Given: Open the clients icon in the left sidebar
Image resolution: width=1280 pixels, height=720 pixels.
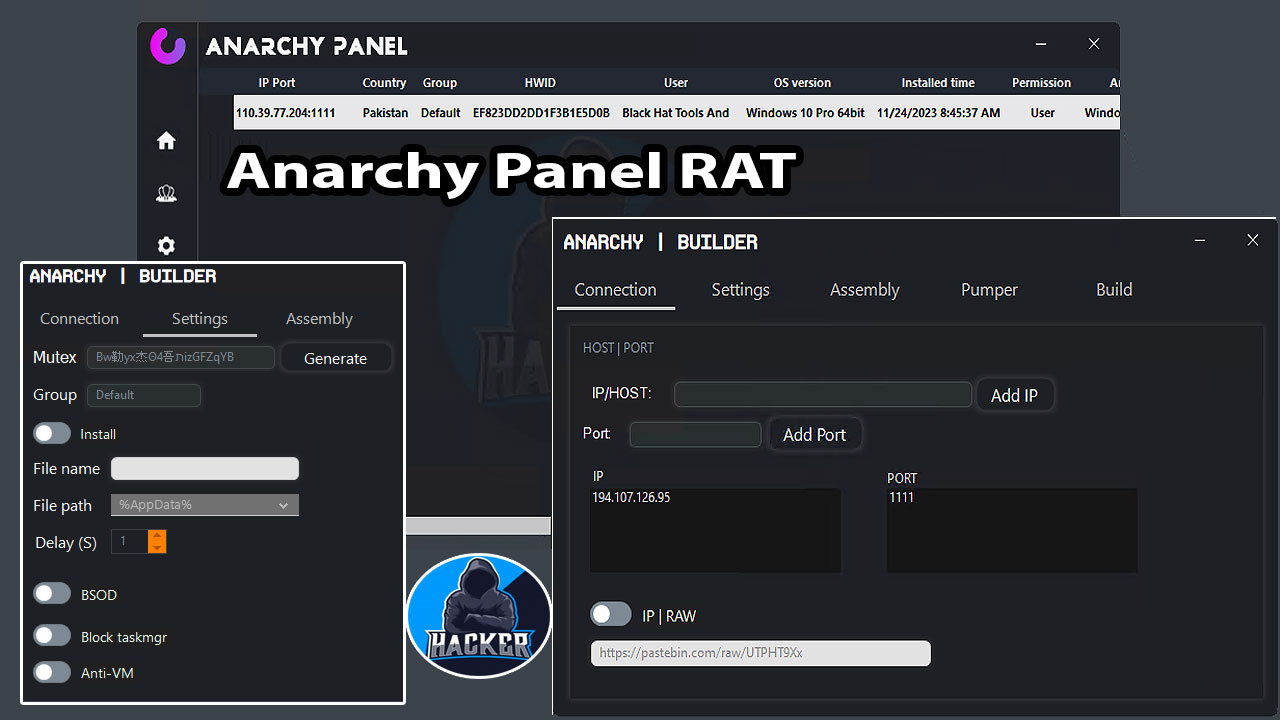Looking at the screenshot, I should point(166,193).
